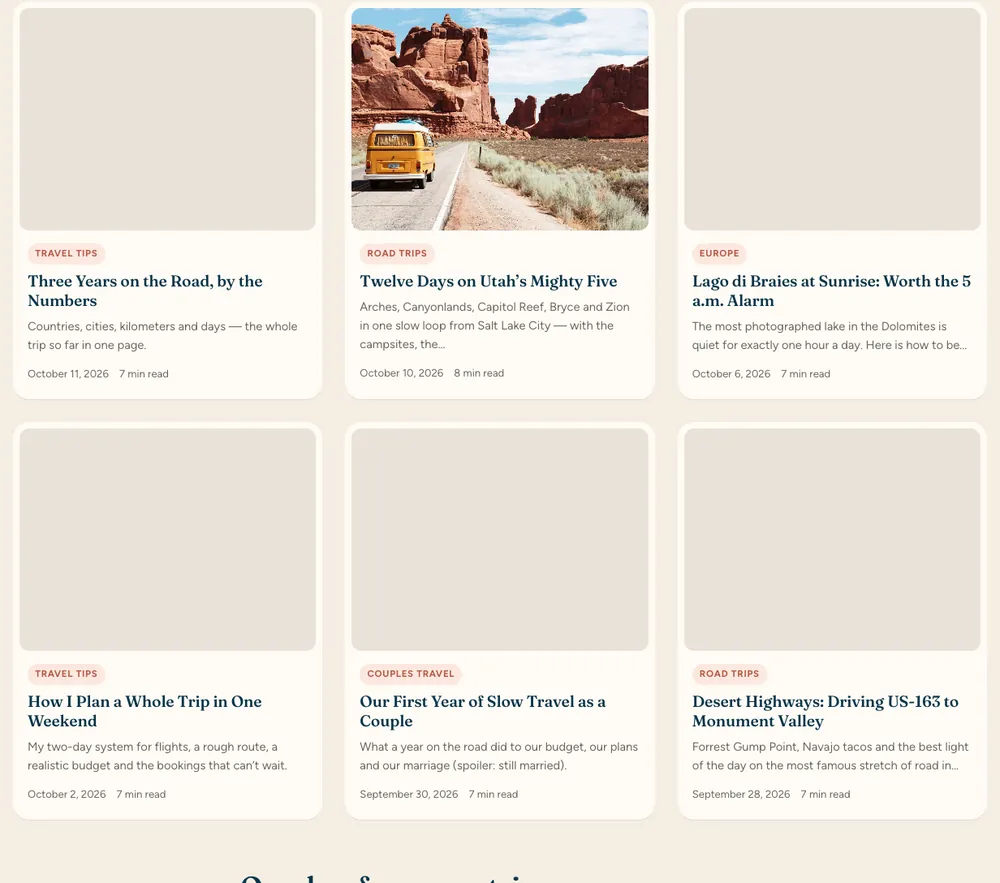Open image placeholder above How I Plan a Whole Trip
Viewport: 1000px width, 883px height.
click(x=167, y=539)
